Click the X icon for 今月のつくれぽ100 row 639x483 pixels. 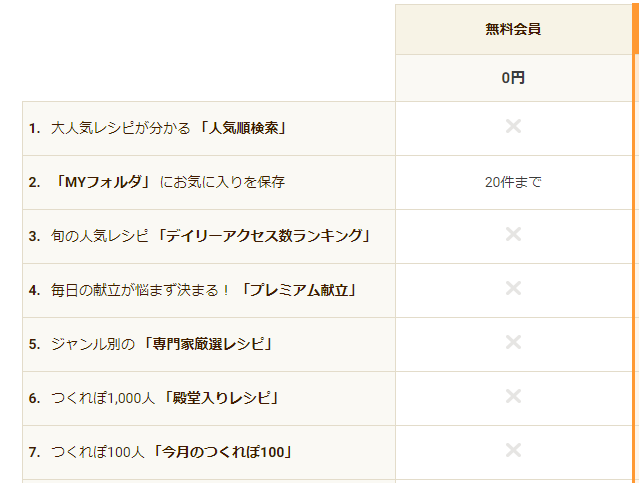click(513, 450)
